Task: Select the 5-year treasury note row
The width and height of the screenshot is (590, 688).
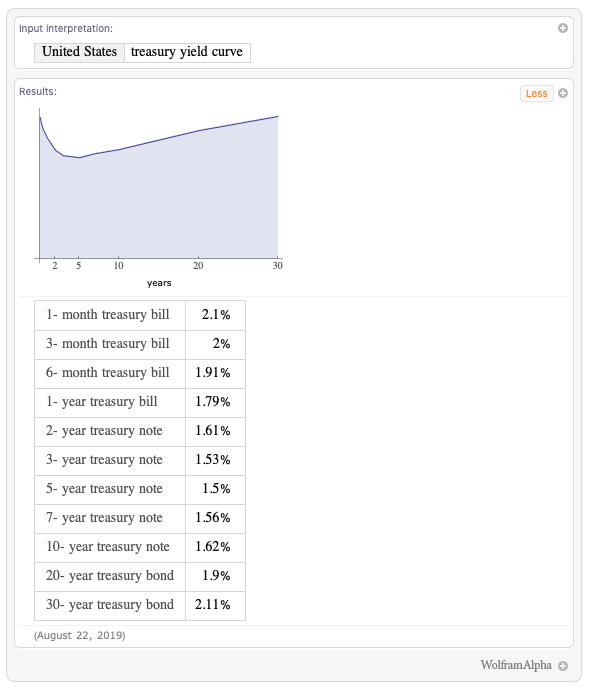Action: click(x=140, y=489)
